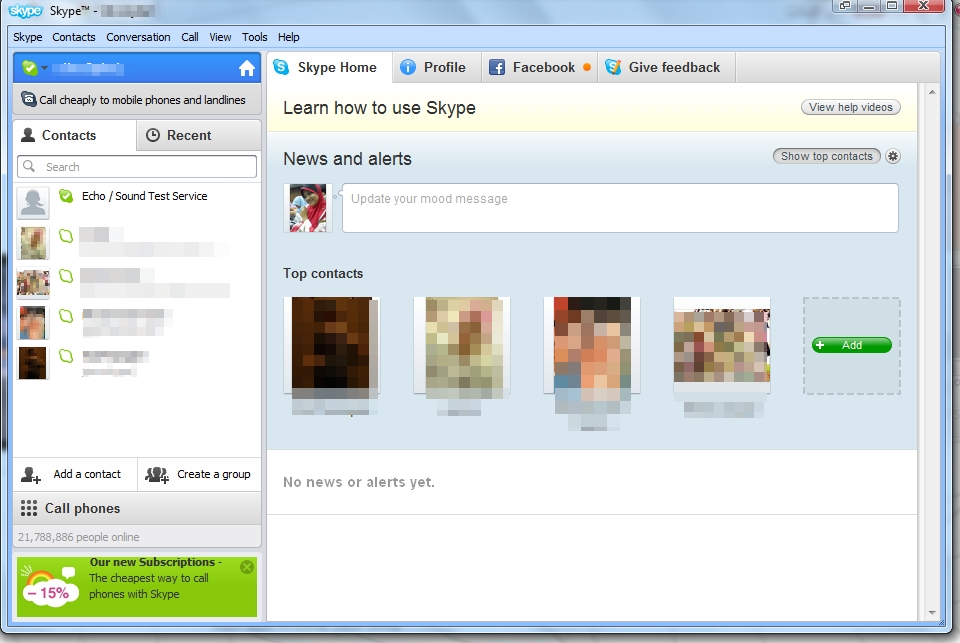
Task: Switch to the Recent tab
Action: point(199,135)
